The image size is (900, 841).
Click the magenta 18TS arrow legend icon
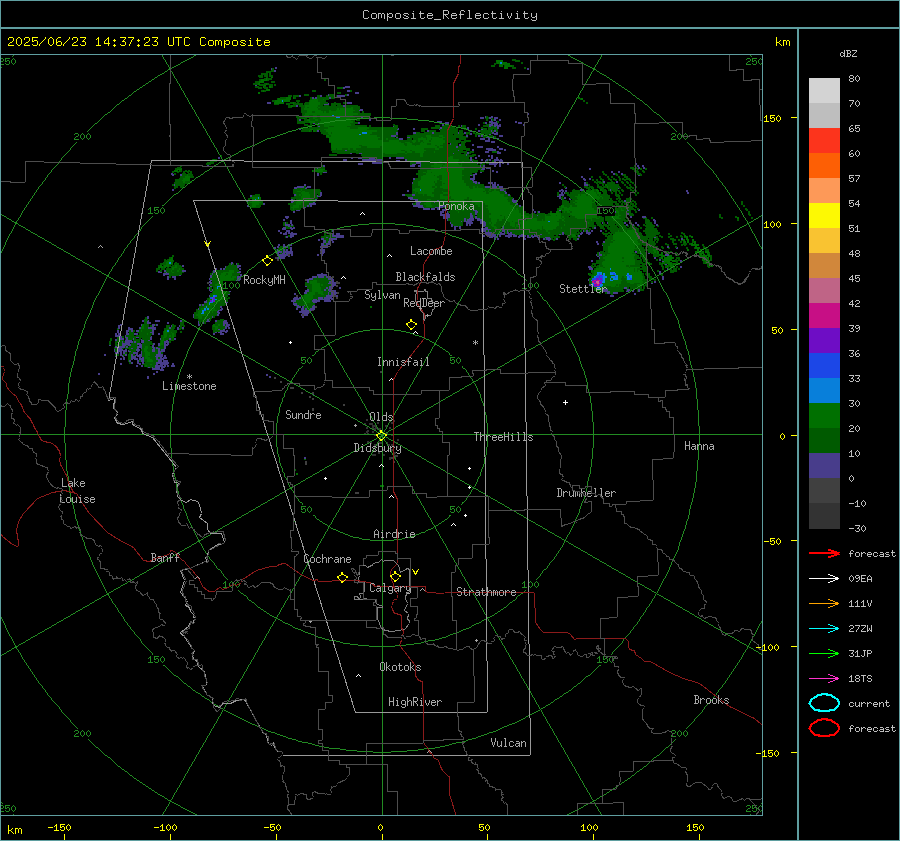(824, 679)
